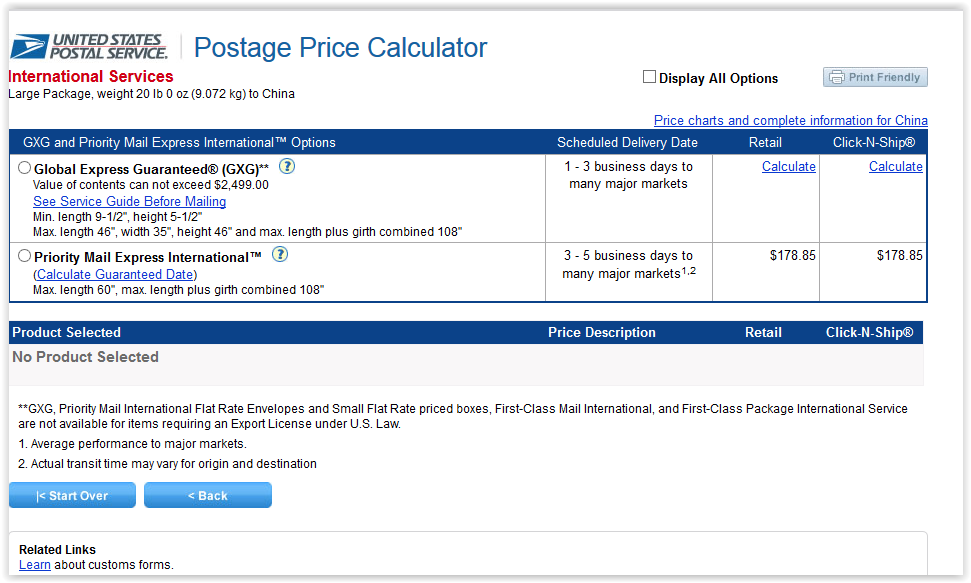The image size is (971, 583).
Task: Click the USPS eagle logo
Action: tap(28, 47)
